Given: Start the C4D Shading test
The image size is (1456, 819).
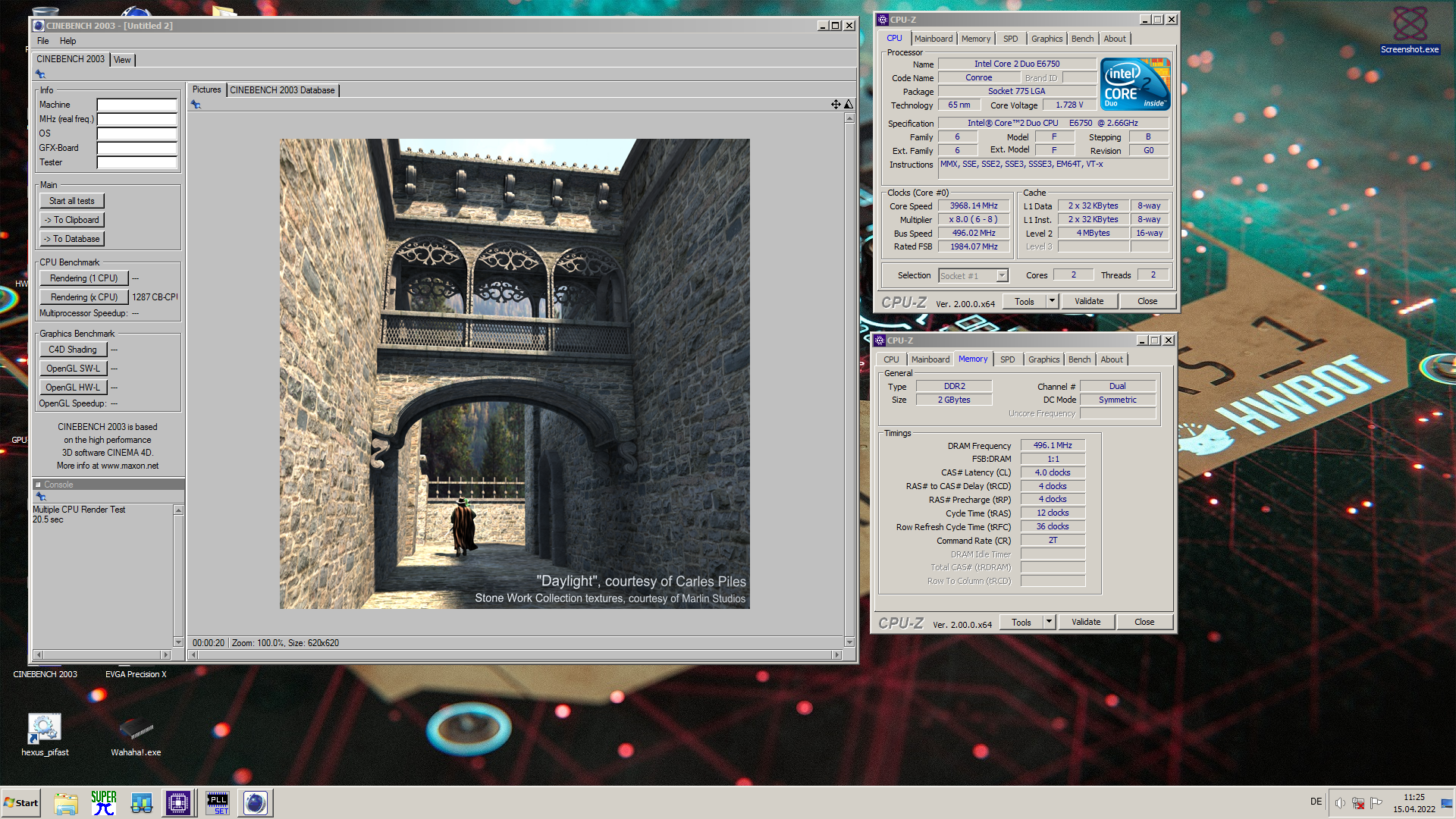Looking at the screenshot, I should 73,350.
